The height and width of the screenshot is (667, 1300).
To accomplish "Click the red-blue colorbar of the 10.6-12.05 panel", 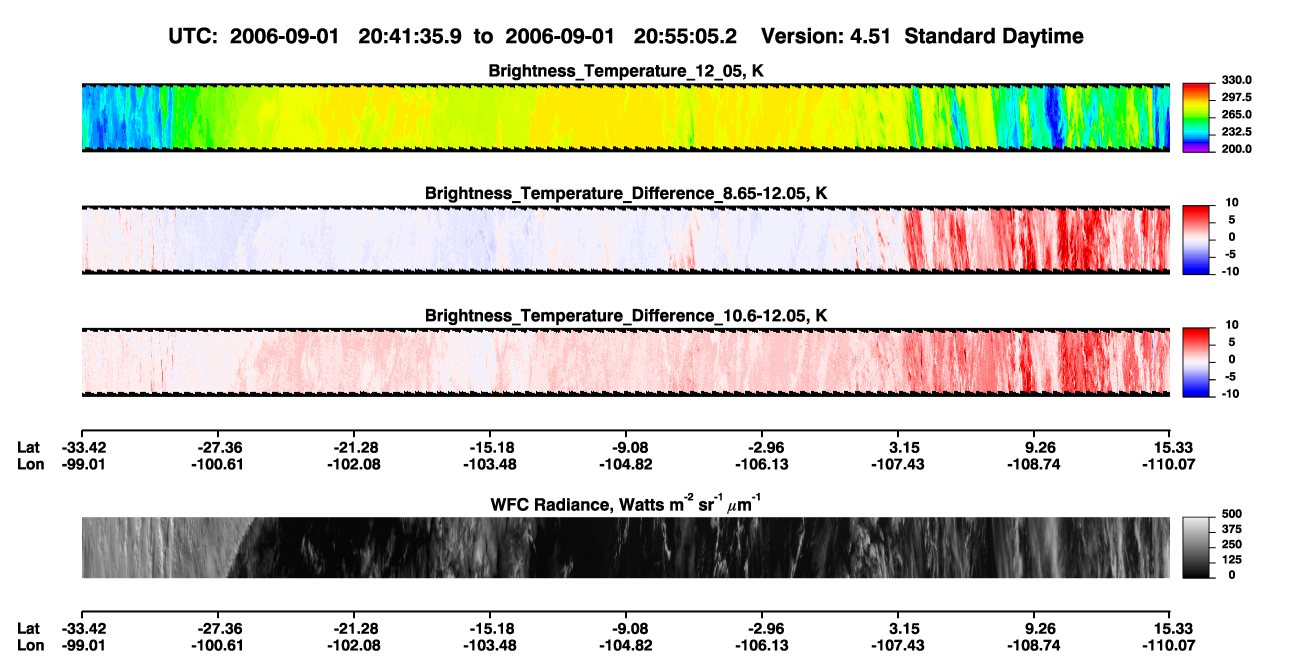I will (1197, 361).
